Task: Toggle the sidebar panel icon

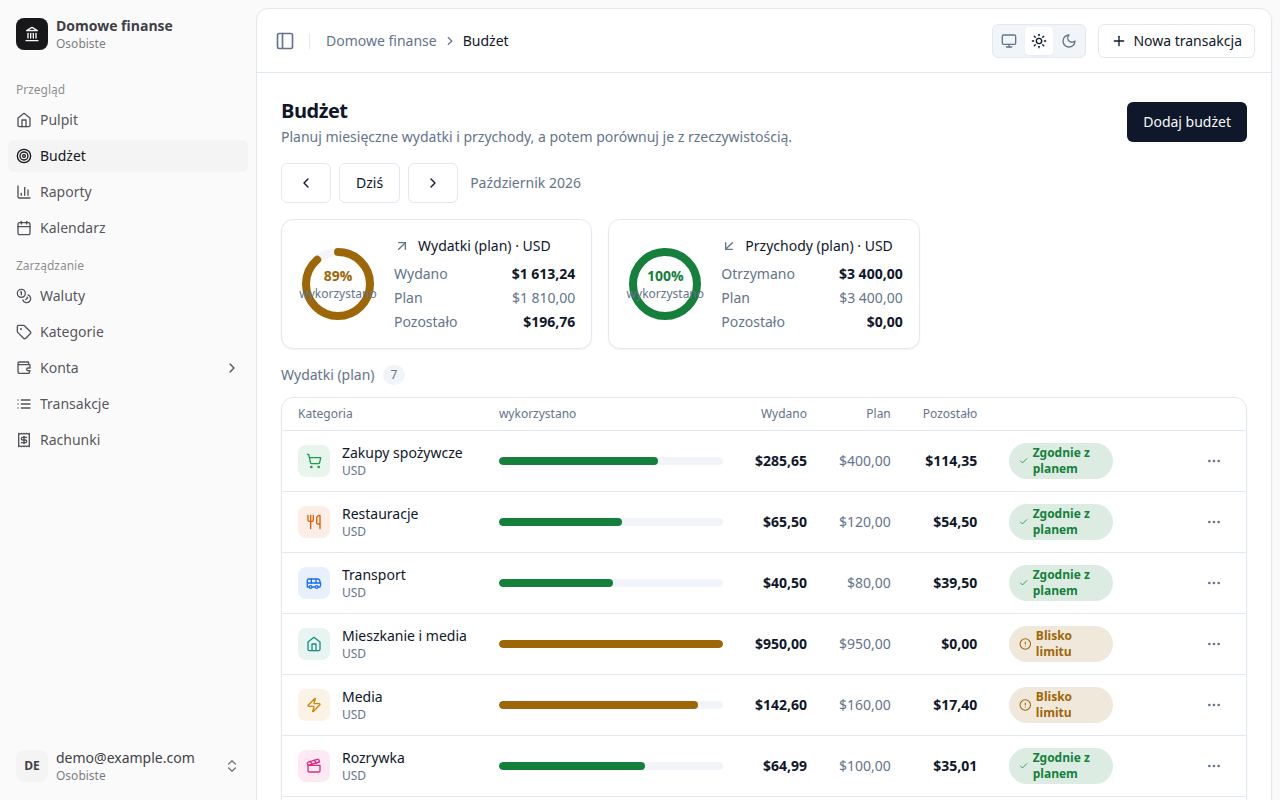Action: pos(285,41)
